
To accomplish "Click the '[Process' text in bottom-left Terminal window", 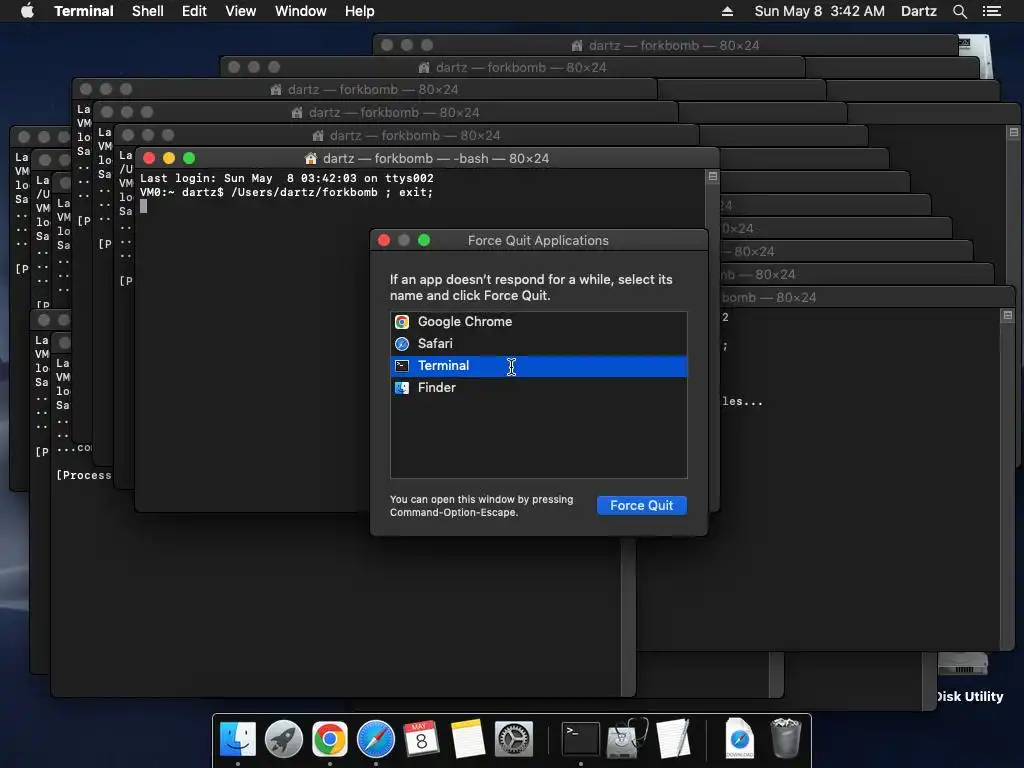I will pyautogui.click(x=84, y=475).
